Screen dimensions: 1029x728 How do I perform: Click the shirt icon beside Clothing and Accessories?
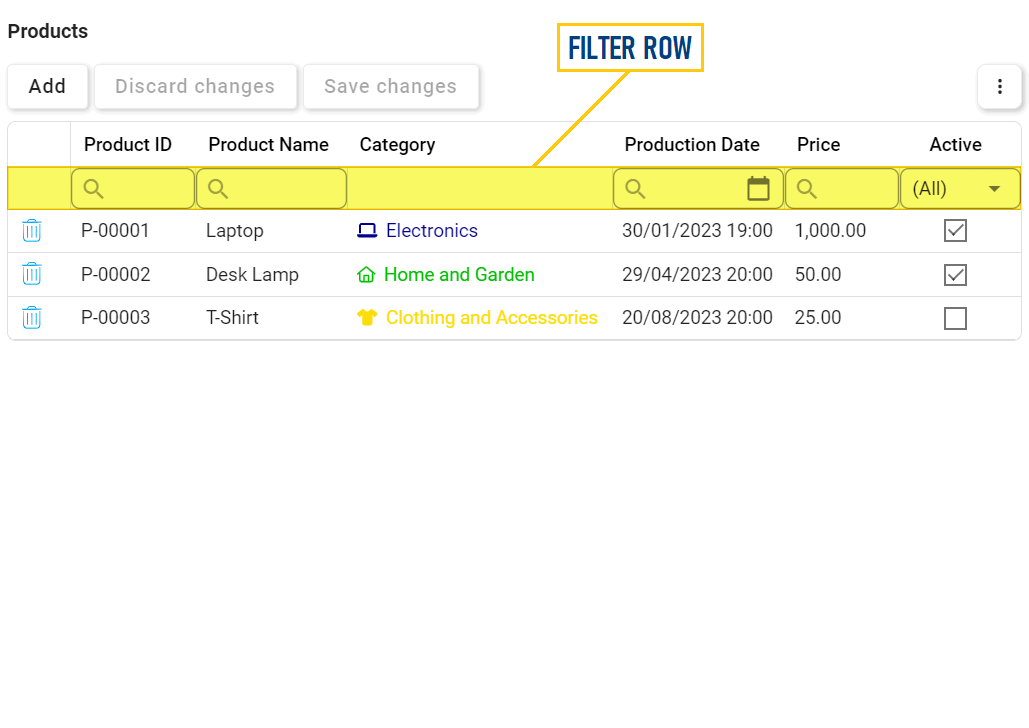coord(367,318)
